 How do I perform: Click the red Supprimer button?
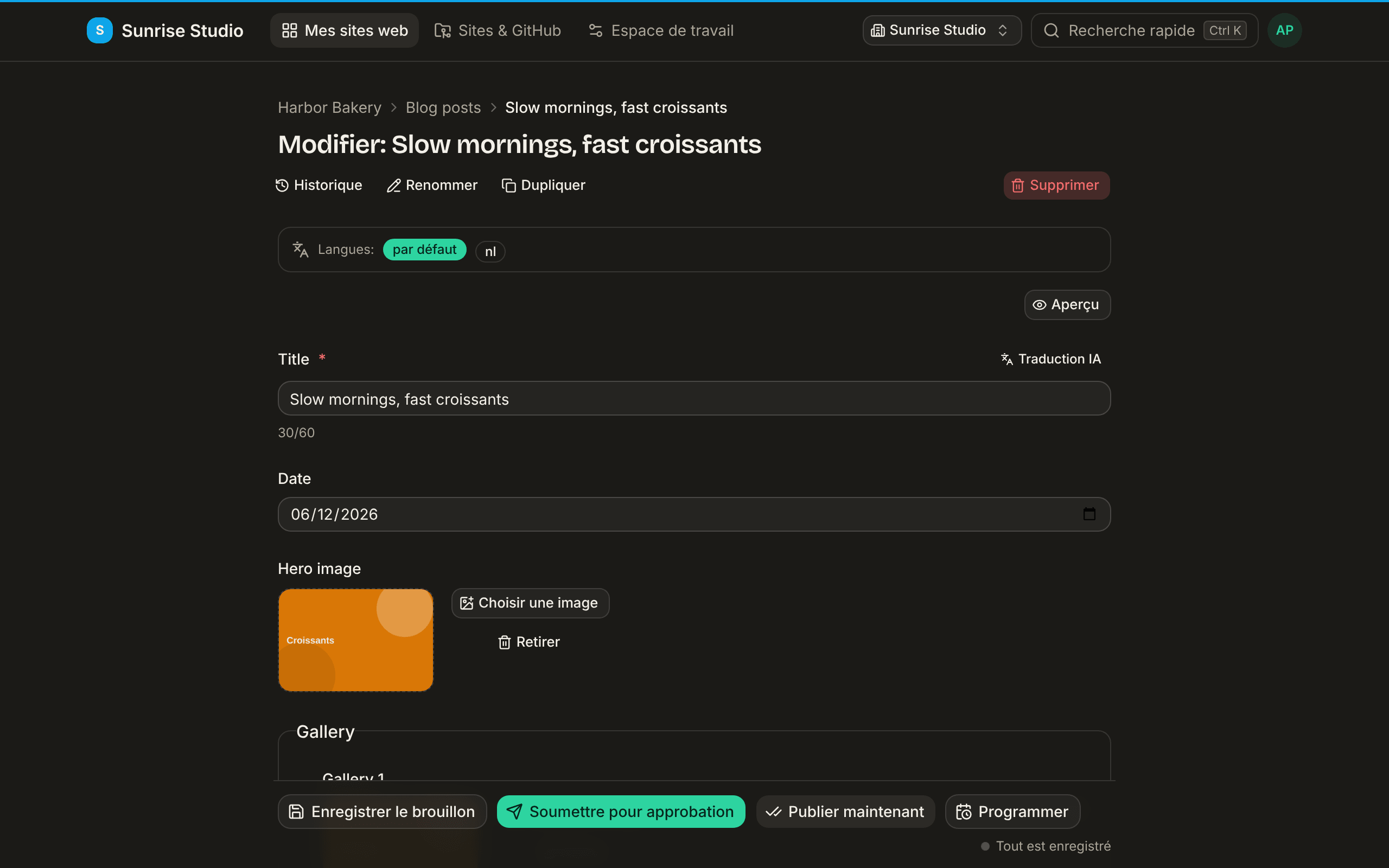pos(1056,186)
